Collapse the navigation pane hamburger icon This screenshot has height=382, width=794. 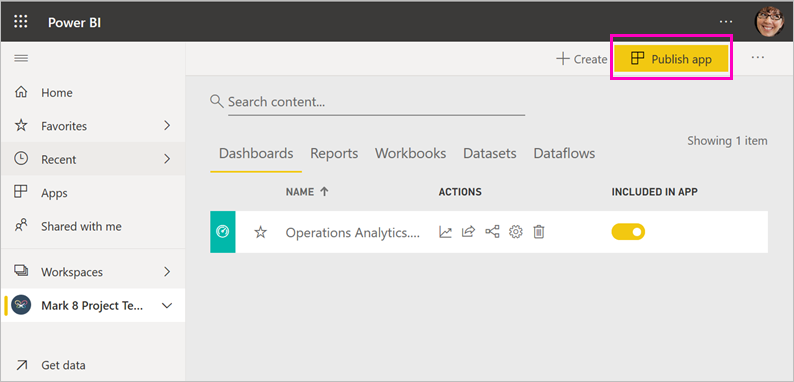[21, 58]
